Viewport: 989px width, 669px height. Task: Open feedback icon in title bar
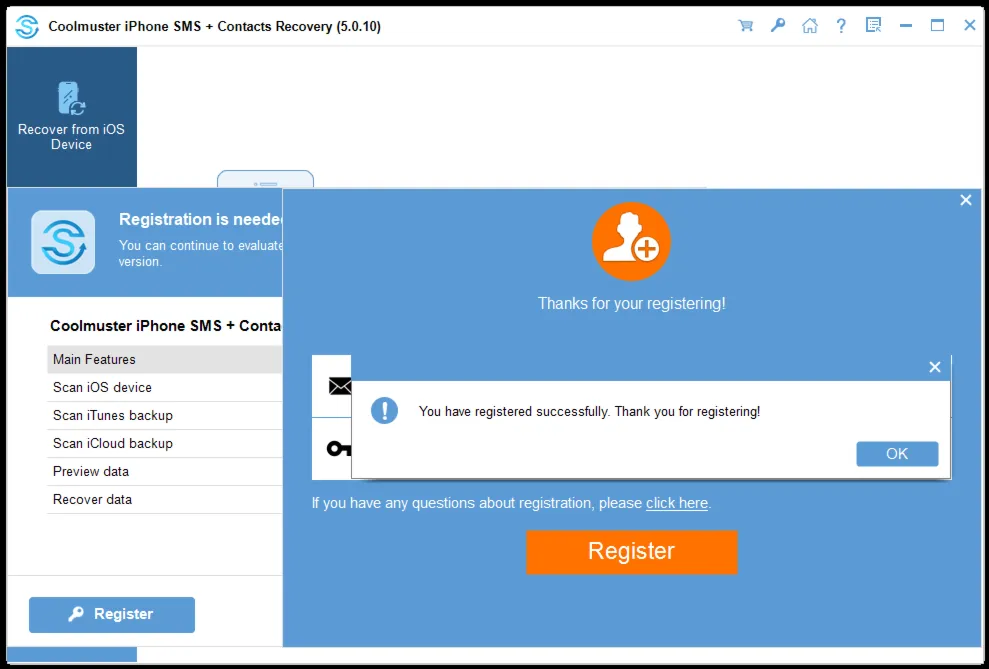[874, 26]
